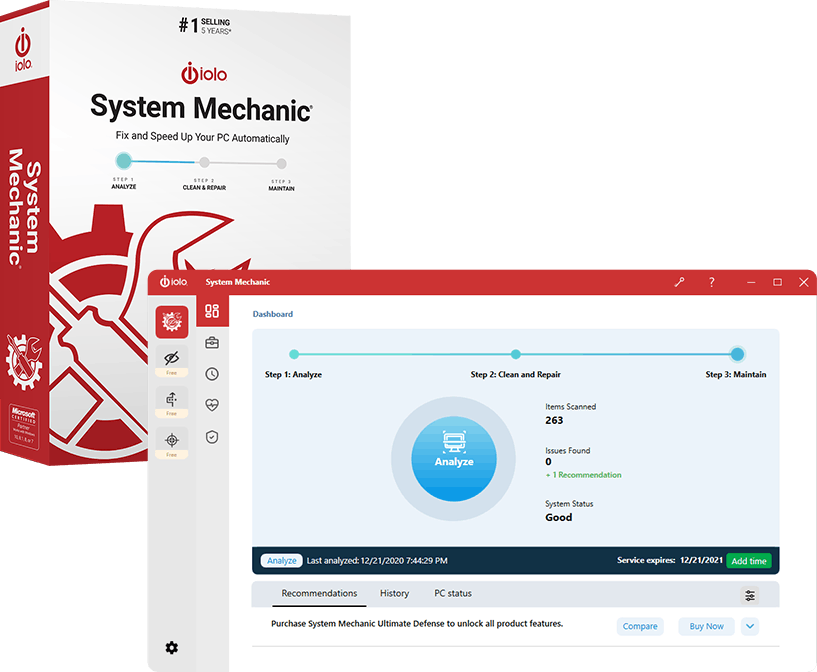Maximize the System Mechanic window
The image size is (817, 672).
click(777, 282)
